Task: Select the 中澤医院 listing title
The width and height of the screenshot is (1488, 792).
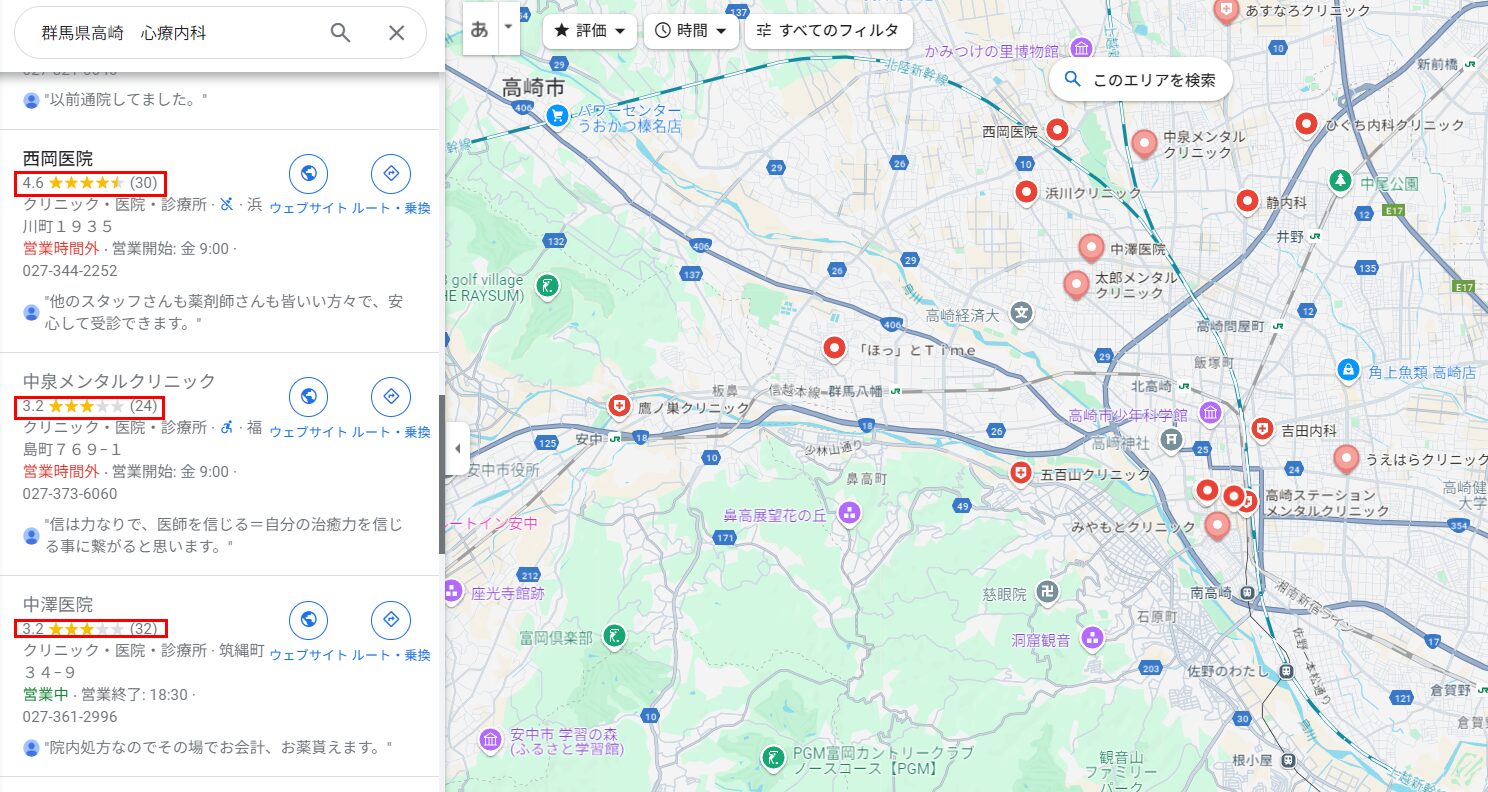Action: coord(58,604)
